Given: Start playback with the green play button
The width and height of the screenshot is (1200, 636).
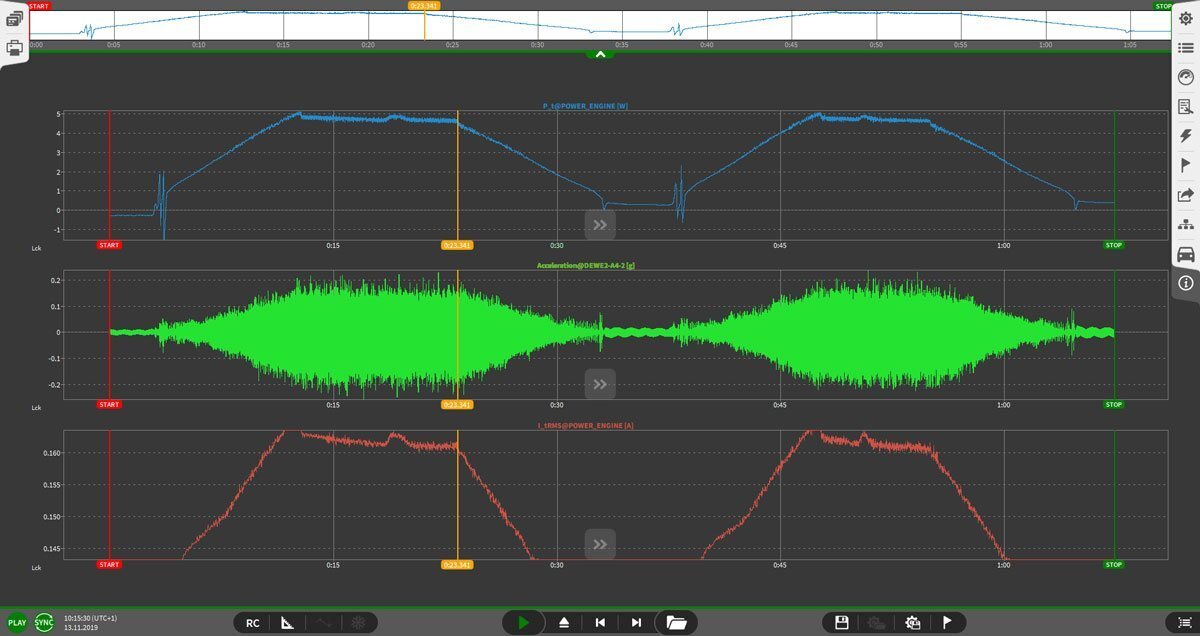Looking at the screenshot, I should [x=522, y=623].
